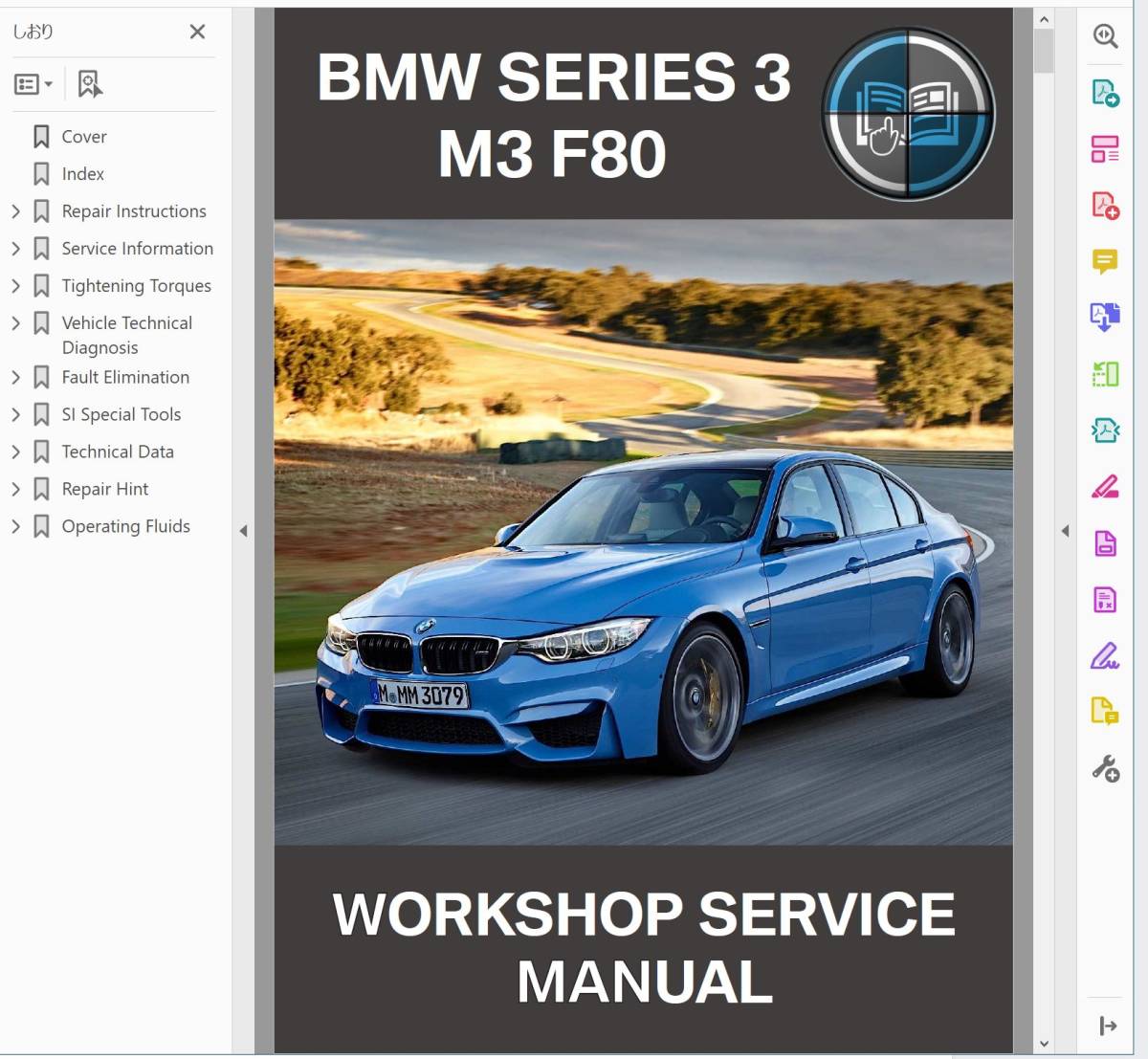Open the search/zoom tool in right pane
Viewport: 1148px width, 1059px height.
click(1106, 36)
